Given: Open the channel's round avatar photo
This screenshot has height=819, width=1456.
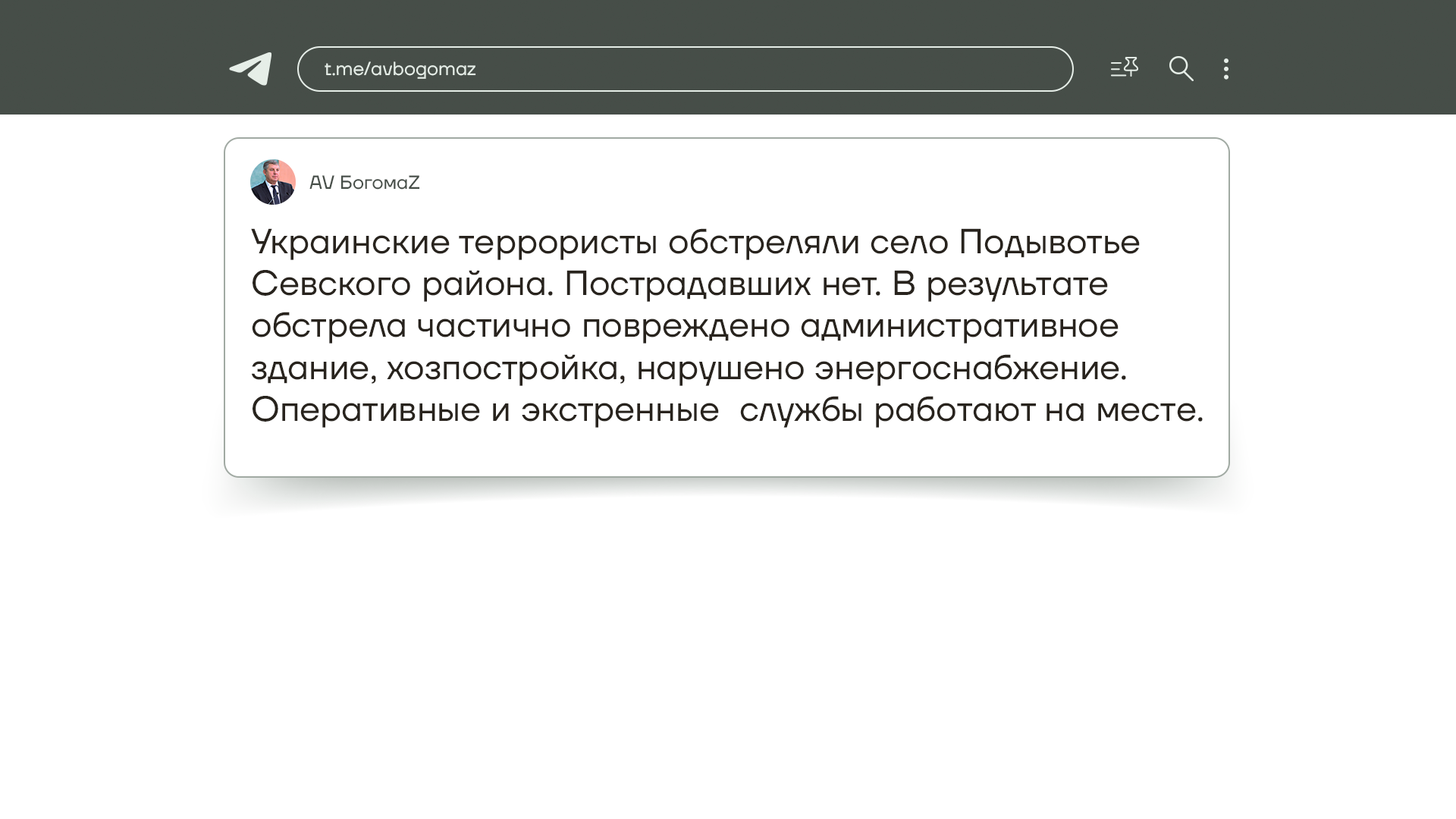Looking at the screenshot, I should pos(273,182).
